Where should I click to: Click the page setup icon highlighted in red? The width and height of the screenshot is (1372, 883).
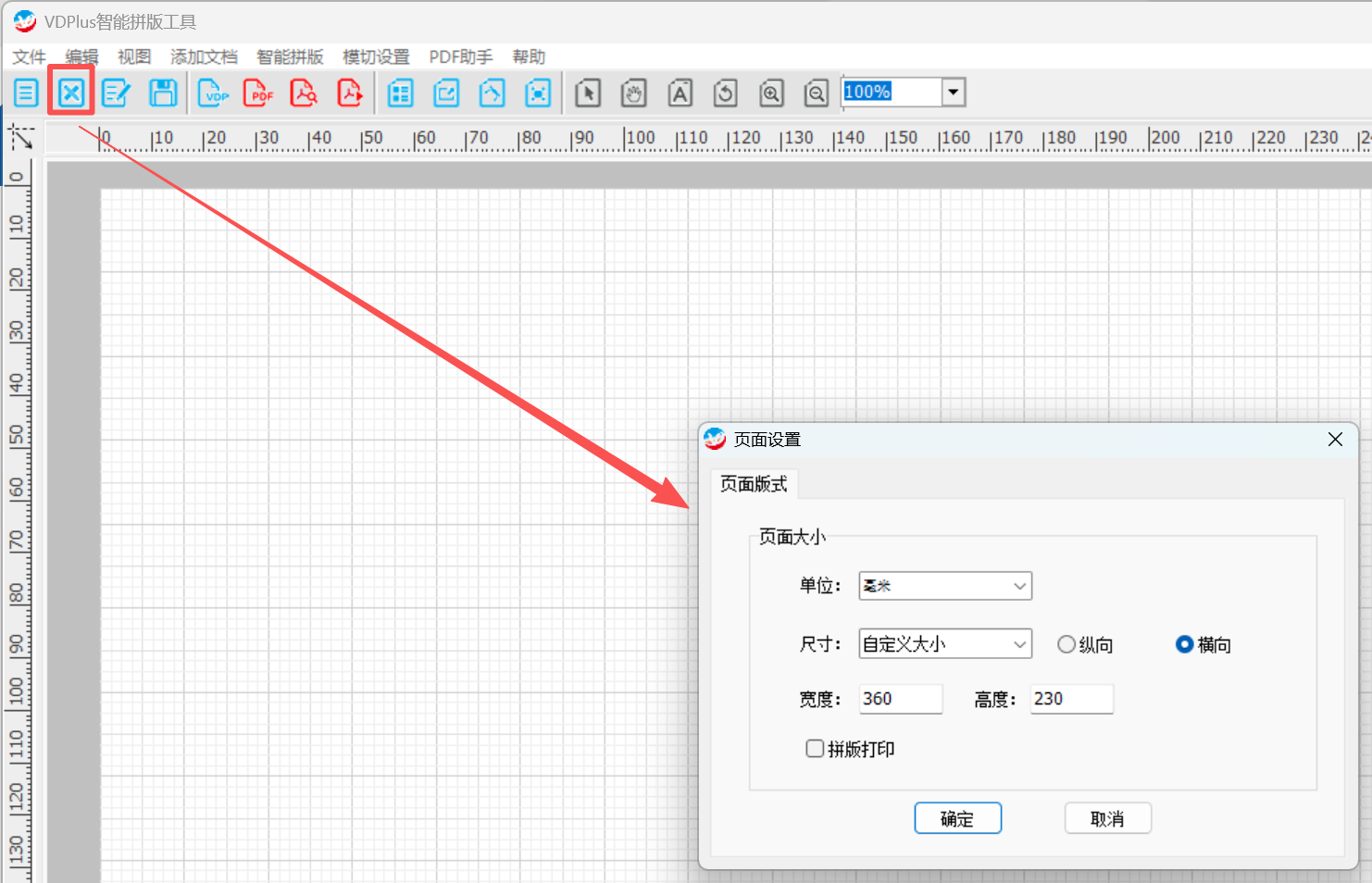click(x=71, y=93)
